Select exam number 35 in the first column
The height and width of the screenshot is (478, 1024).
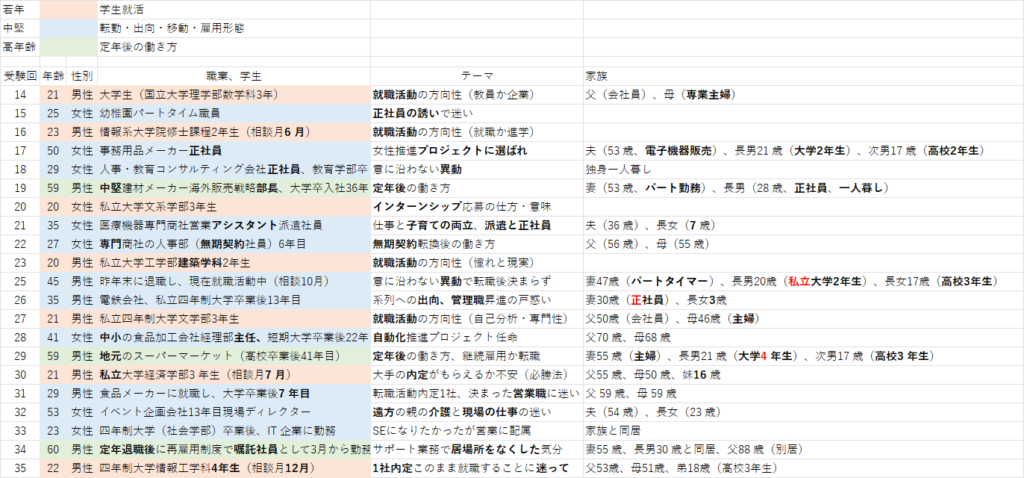tap(20, 468)
